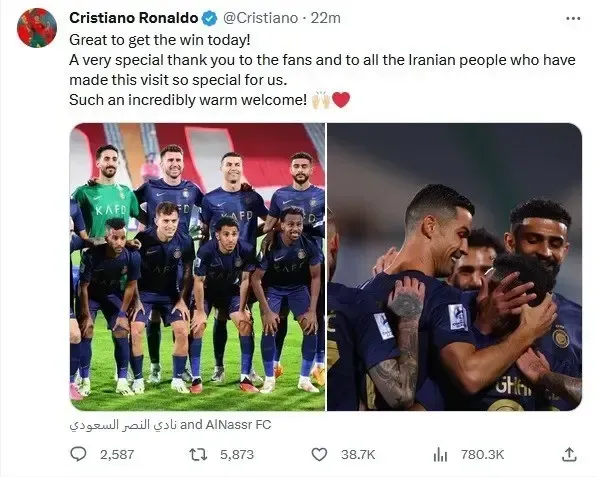Like the tweet with heart icon
Image resolution: width=597 pixels, height=477 pixels.
319,455
